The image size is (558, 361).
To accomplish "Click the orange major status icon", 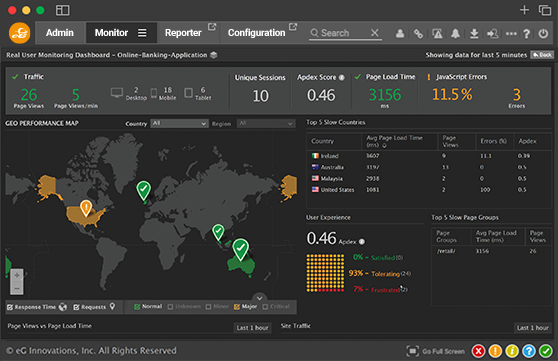I will 495,351.
